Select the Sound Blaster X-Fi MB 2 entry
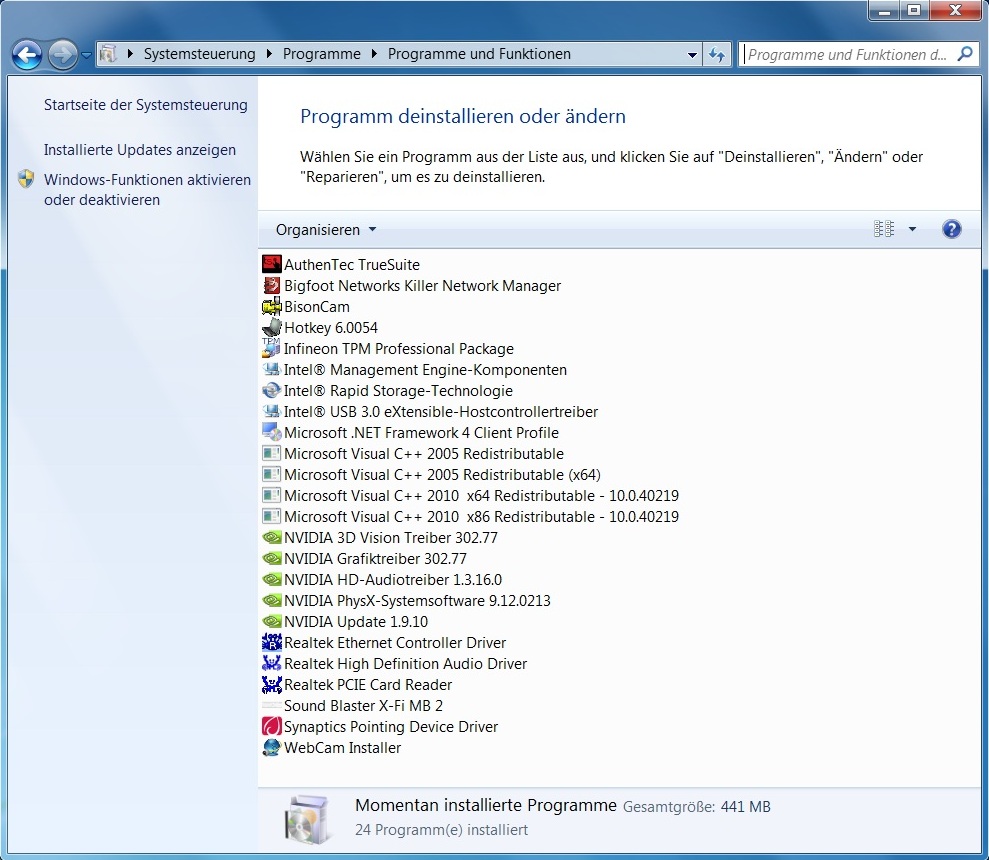 coord(363,705)
